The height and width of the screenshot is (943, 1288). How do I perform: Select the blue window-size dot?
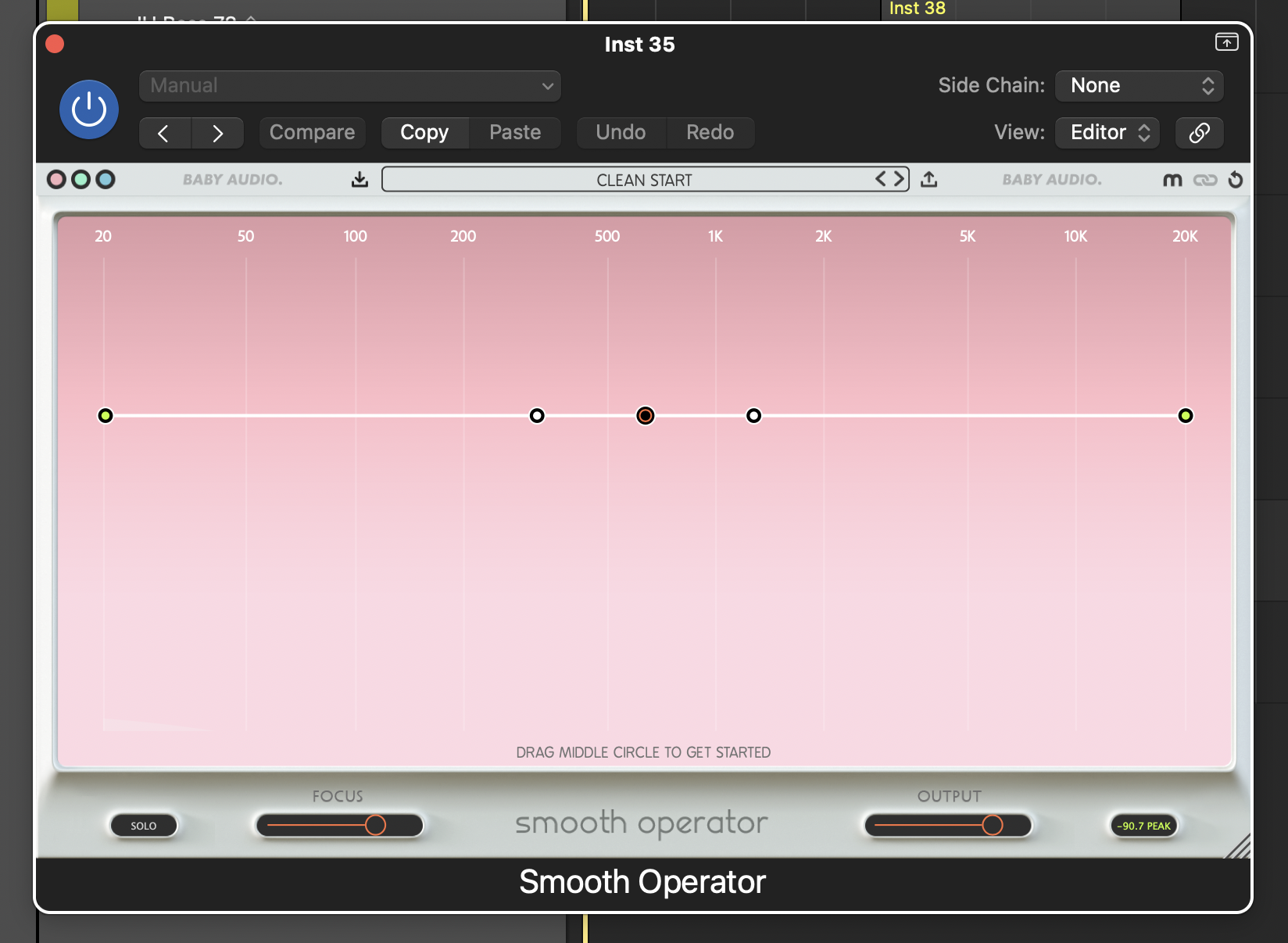click(106, 179)
